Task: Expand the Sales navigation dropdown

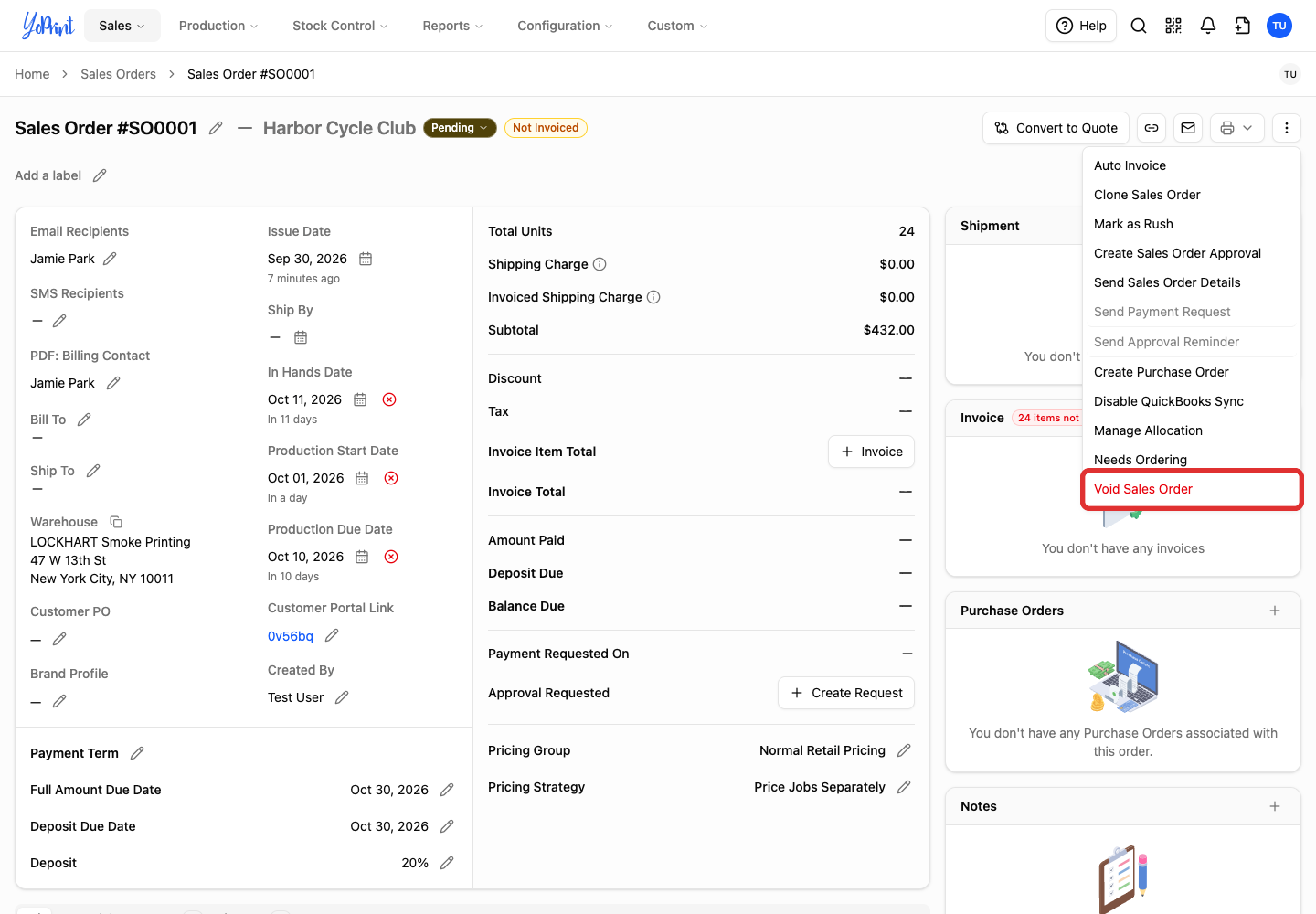Action: click(x=122, y=26)
